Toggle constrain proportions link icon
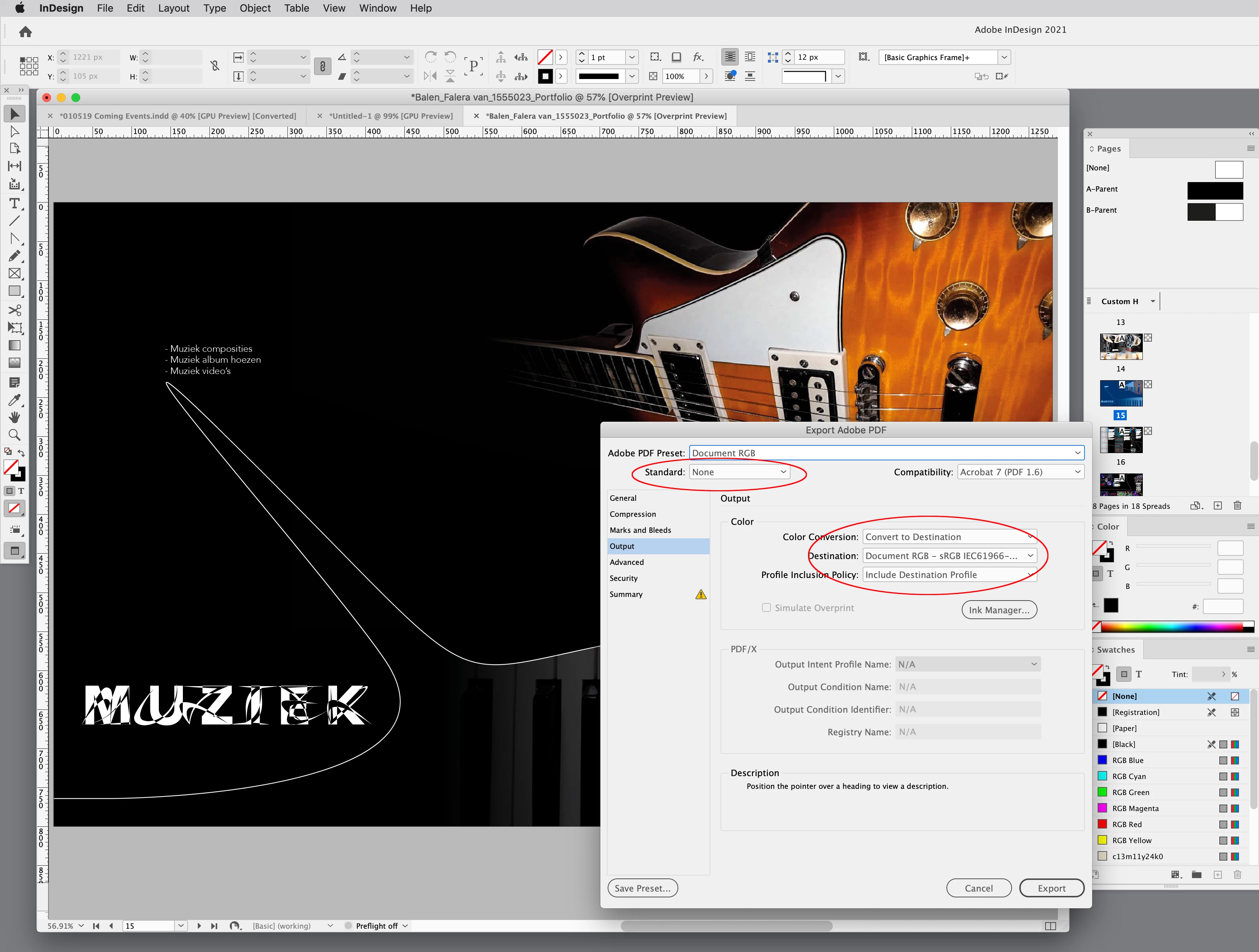1259x952 pixels. (x=215, y=66)
